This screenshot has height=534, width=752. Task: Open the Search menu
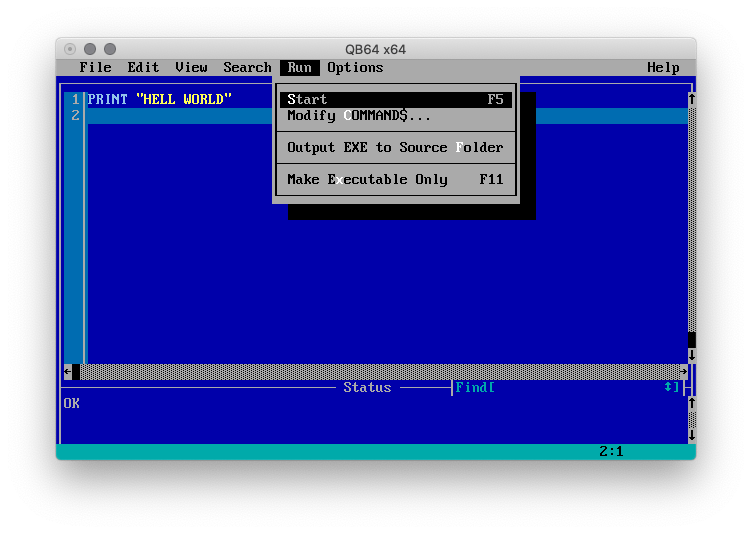pos(247,68)
